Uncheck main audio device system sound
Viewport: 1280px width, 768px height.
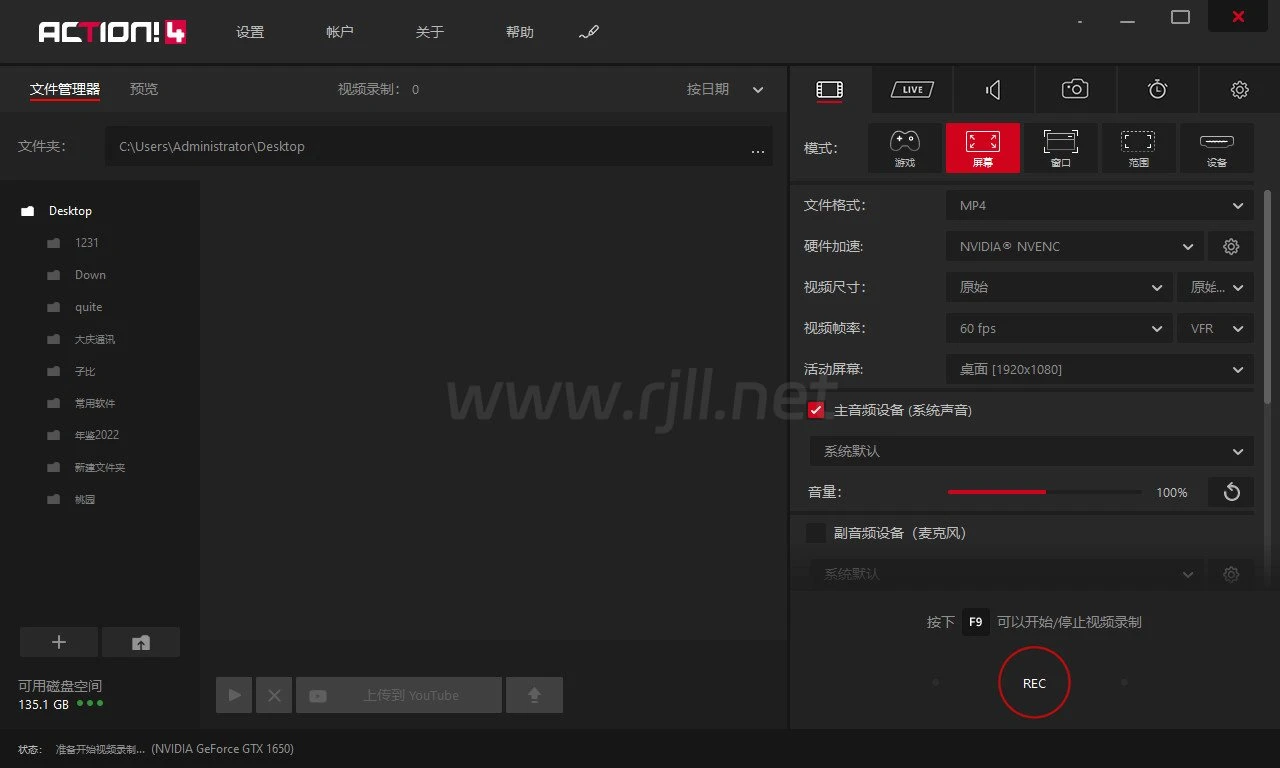816,410
